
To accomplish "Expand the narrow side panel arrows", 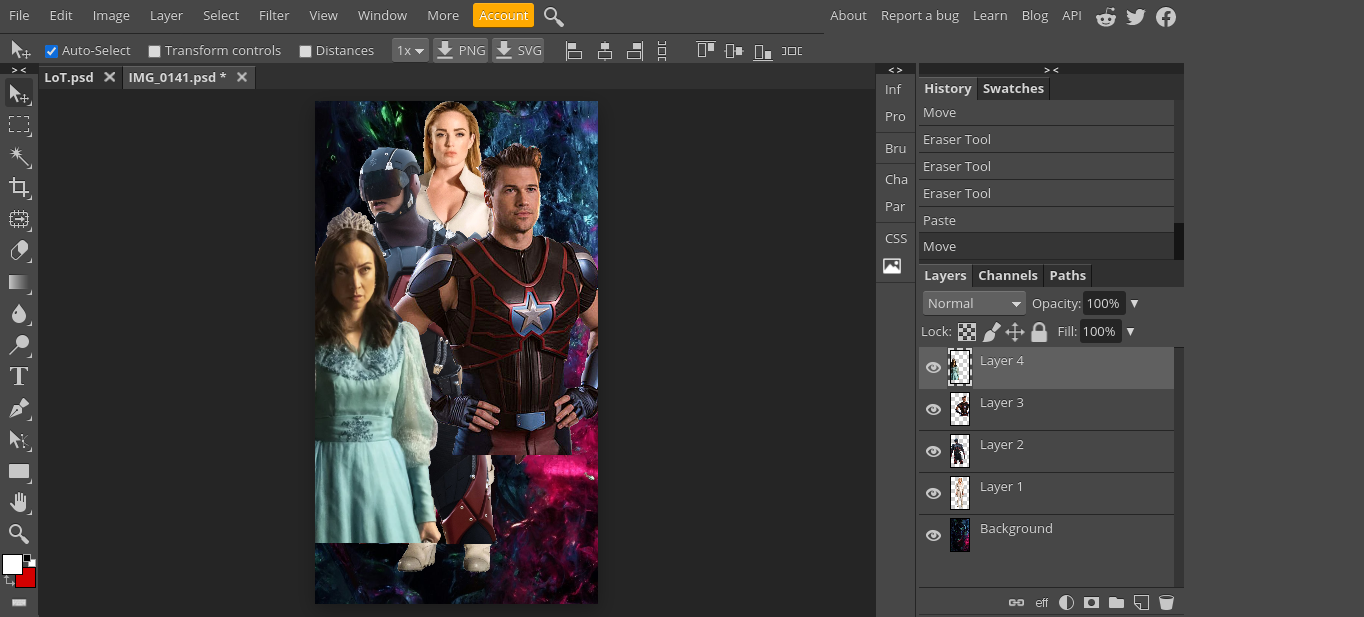I will point(895,70).
